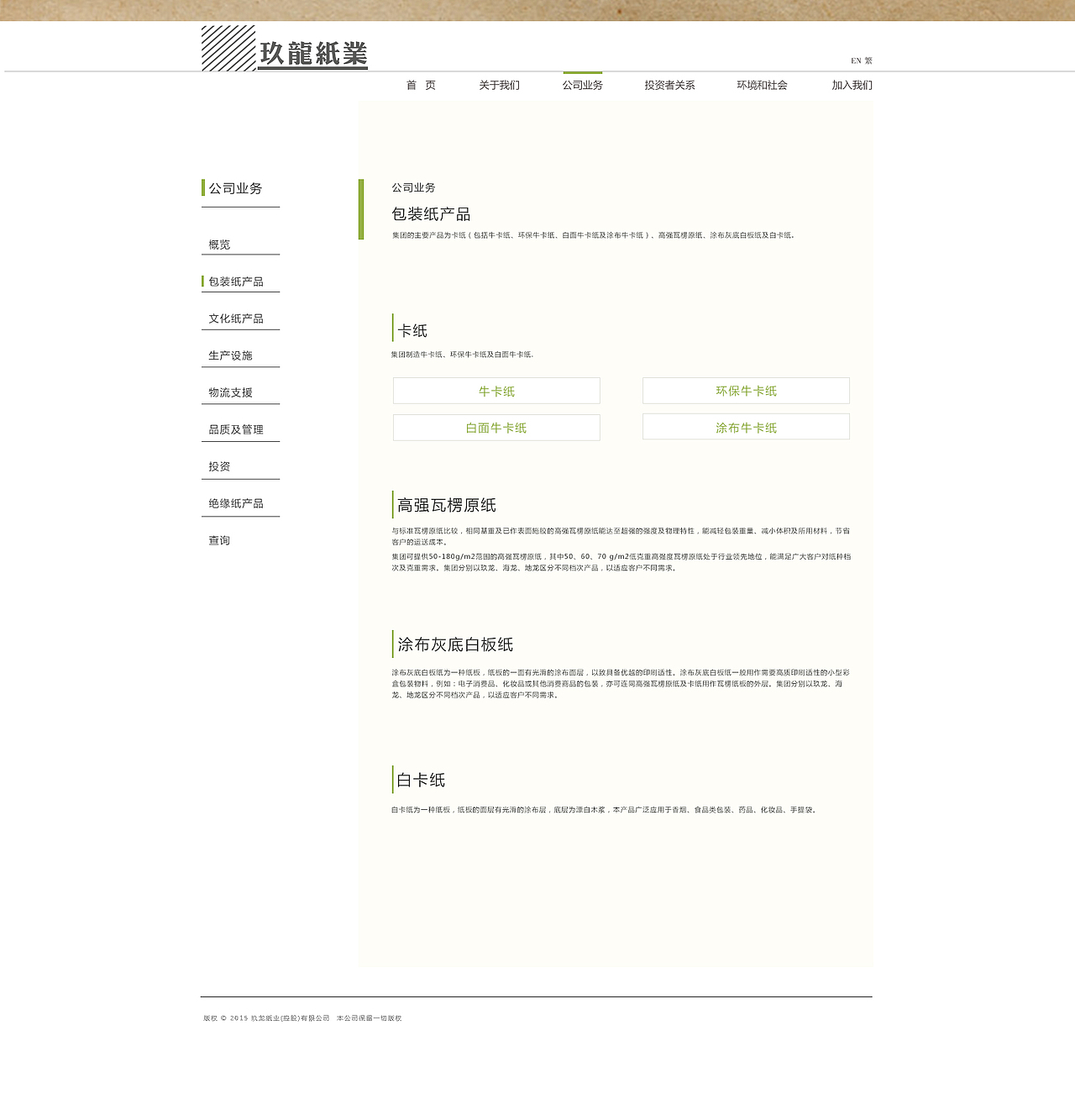Open the 涂布牛卡纸 product button
This screenshot has height=1120, width=1075.
click(746, 427)
